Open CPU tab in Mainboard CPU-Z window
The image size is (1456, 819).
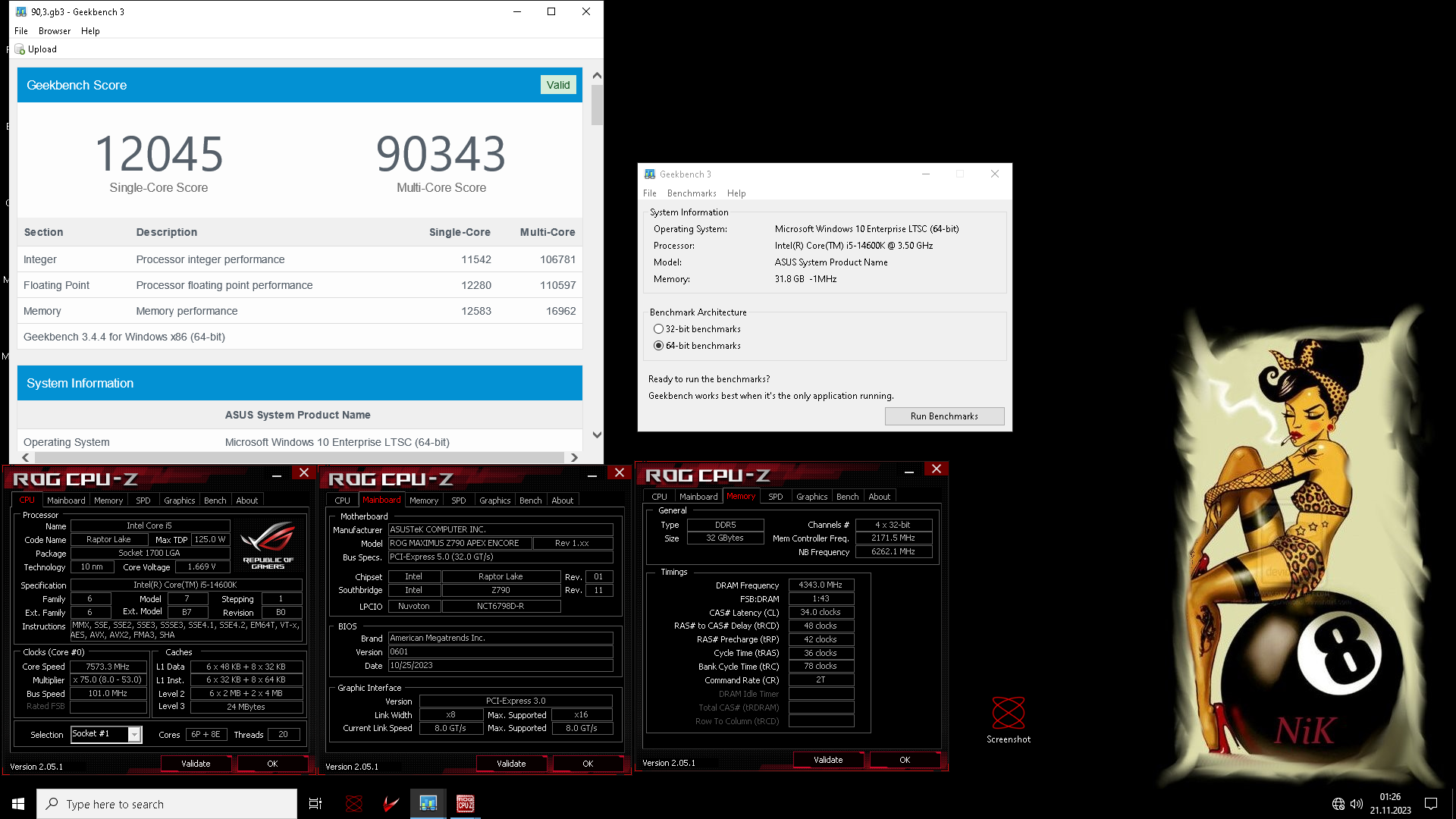(x=343, y=500)
